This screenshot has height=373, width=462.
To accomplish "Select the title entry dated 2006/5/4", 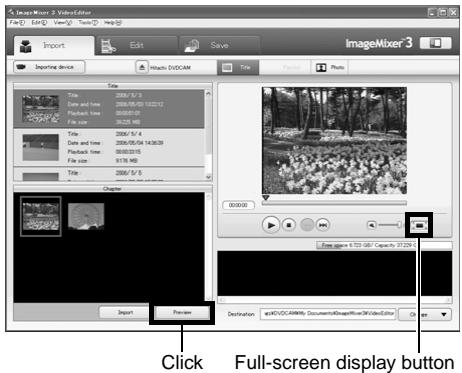I will pos(109,147).
